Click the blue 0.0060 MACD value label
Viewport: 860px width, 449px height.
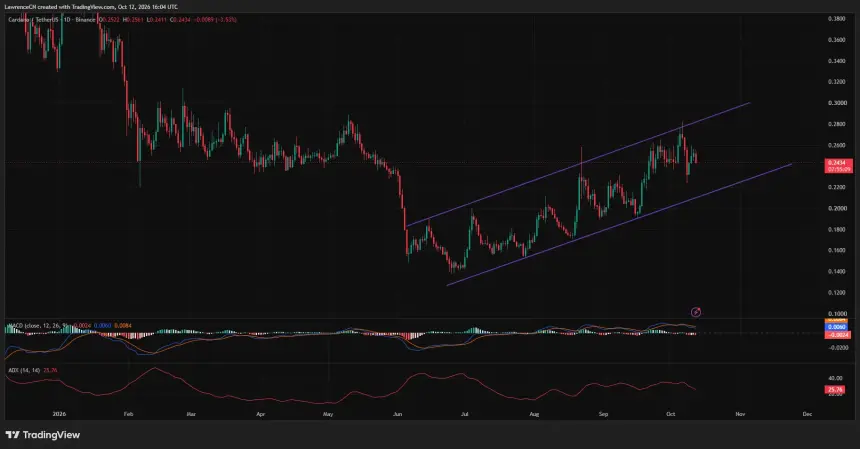(x=837, y=327)
